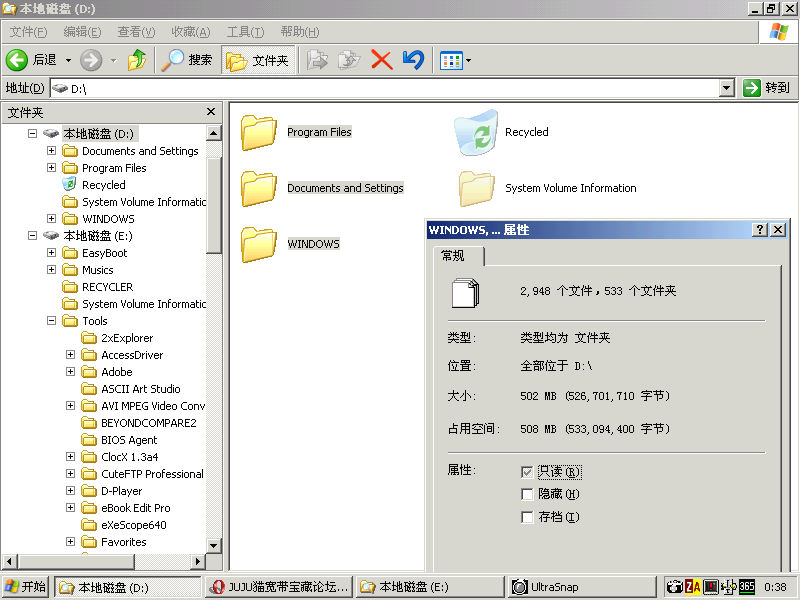Image resolution: width=800 pixels, height=600 pixels.
Task: Close the Folders side pane
Action: (211, 112)
